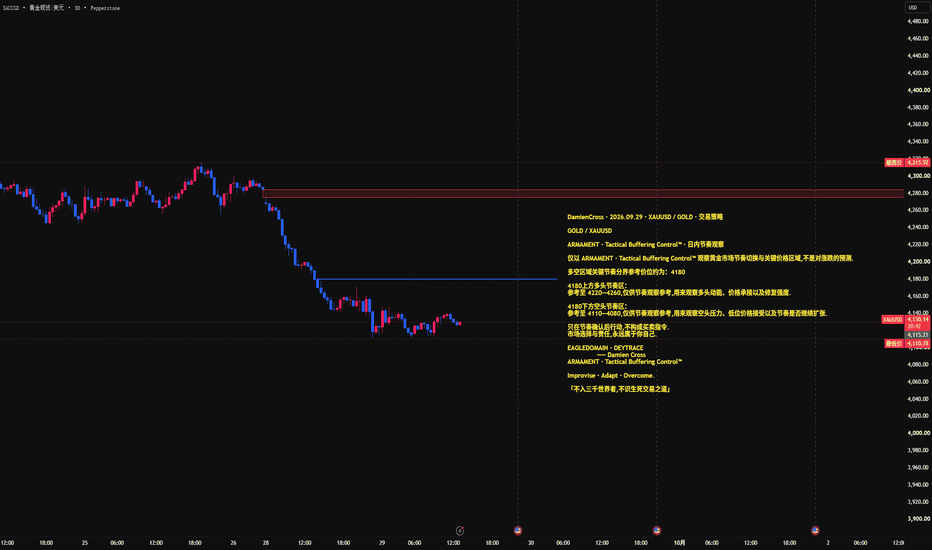Screen dimensions: 932x550
Task: Click the 最低价 low price label 4,110.78
Action: (x=907, y=344)
